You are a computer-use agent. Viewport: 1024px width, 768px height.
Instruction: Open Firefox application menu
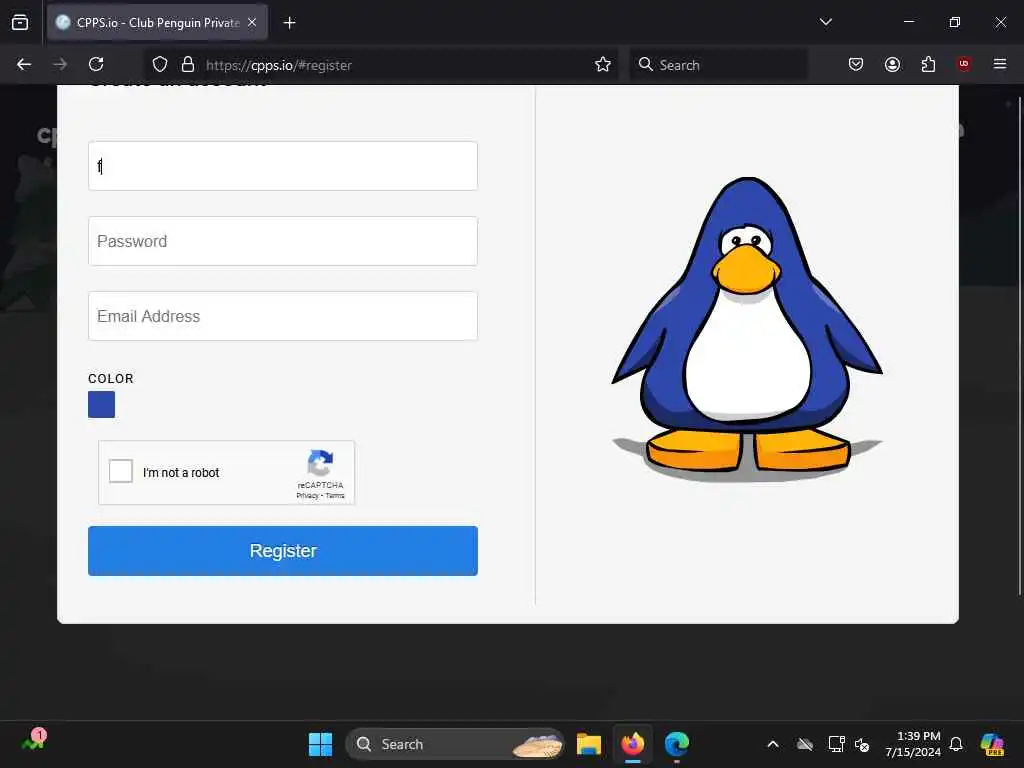(1000, 64)
